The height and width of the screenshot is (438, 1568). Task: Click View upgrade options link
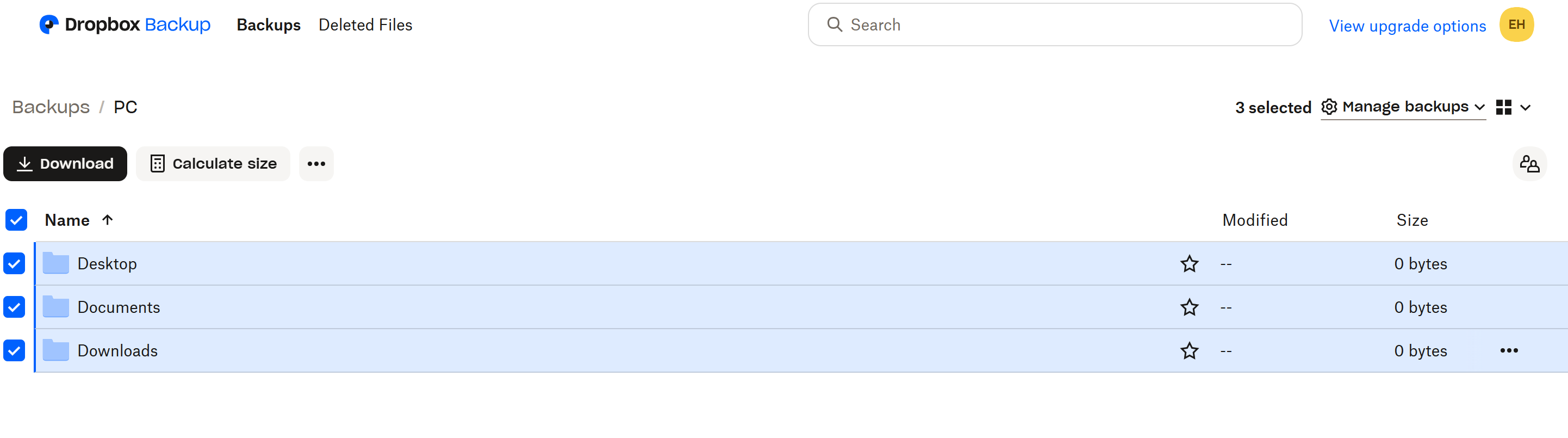(1407, 26)
